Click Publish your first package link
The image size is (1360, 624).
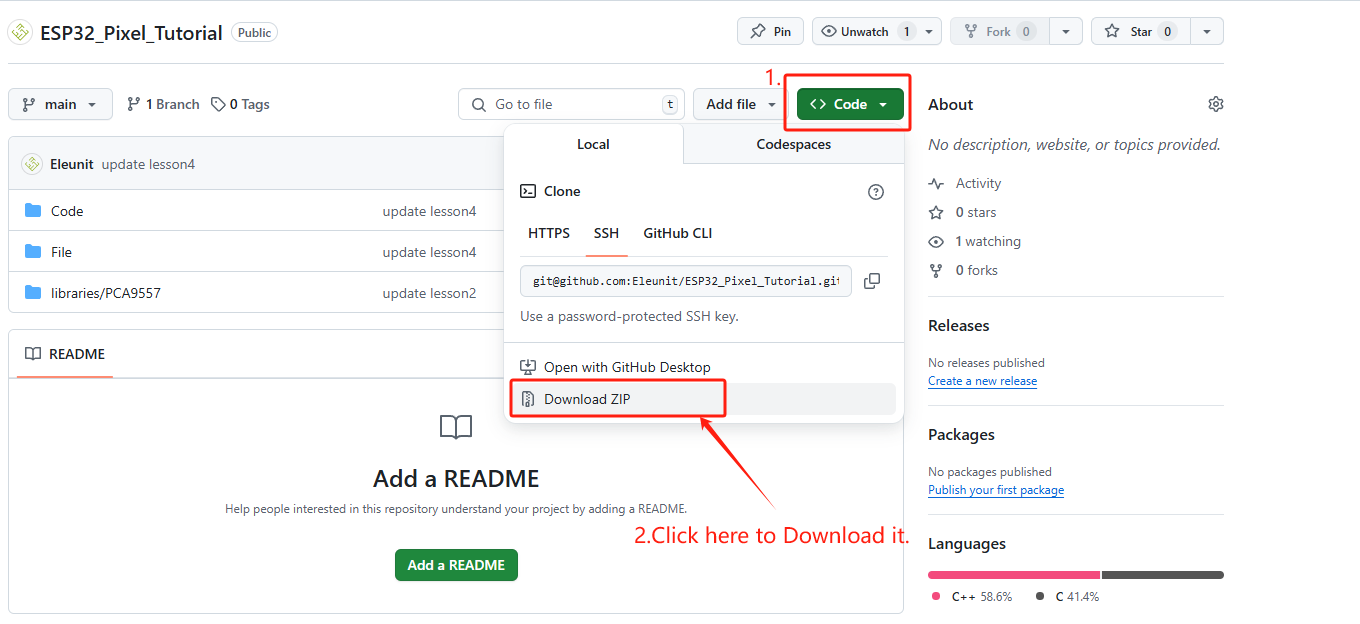[996, 490]
